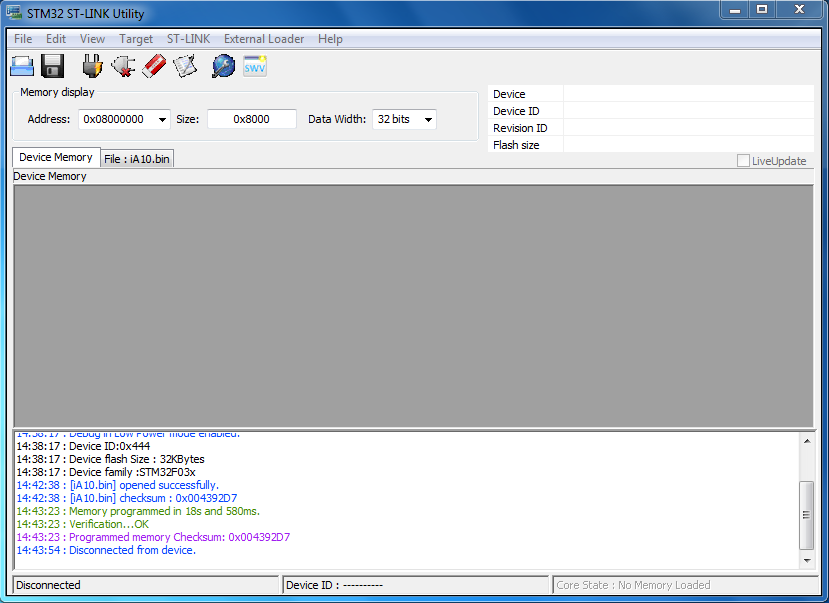Connect to the target via plug icon
The image size is (829, 603).
92,67
